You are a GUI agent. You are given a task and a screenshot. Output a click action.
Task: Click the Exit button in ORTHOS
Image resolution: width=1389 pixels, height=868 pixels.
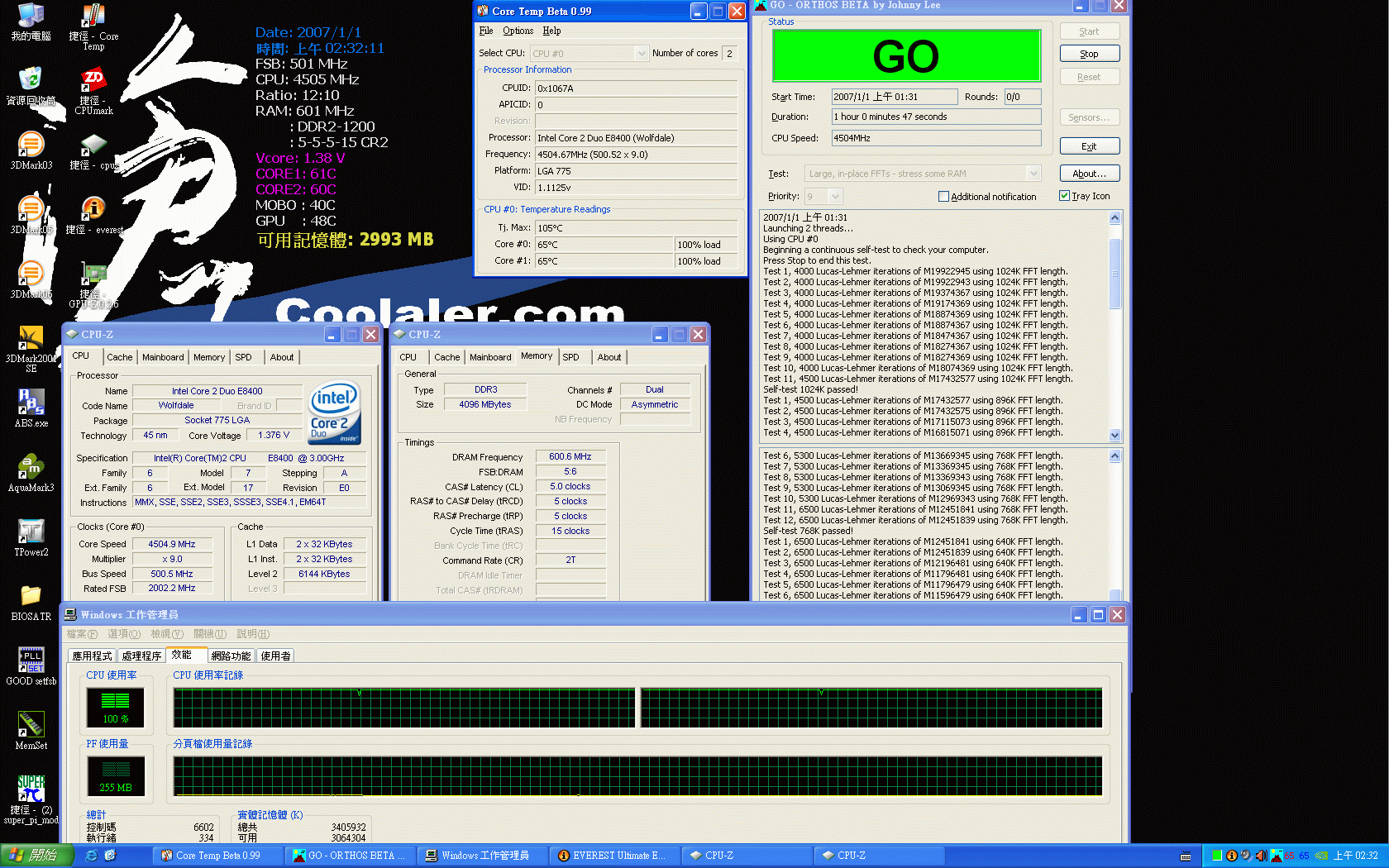click(1089, 146)
